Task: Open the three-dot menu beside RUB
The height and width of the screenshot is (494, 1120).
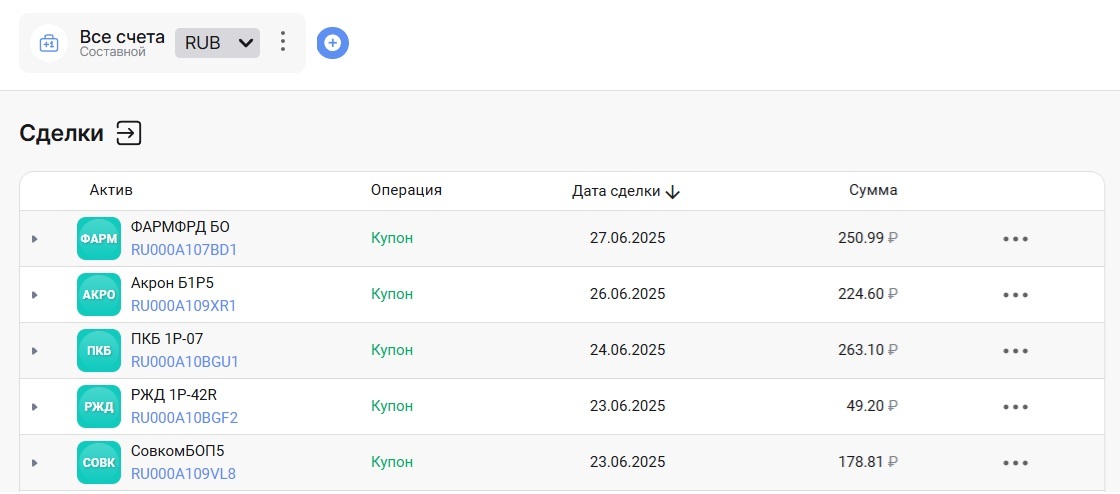Action: pos(283,41)
